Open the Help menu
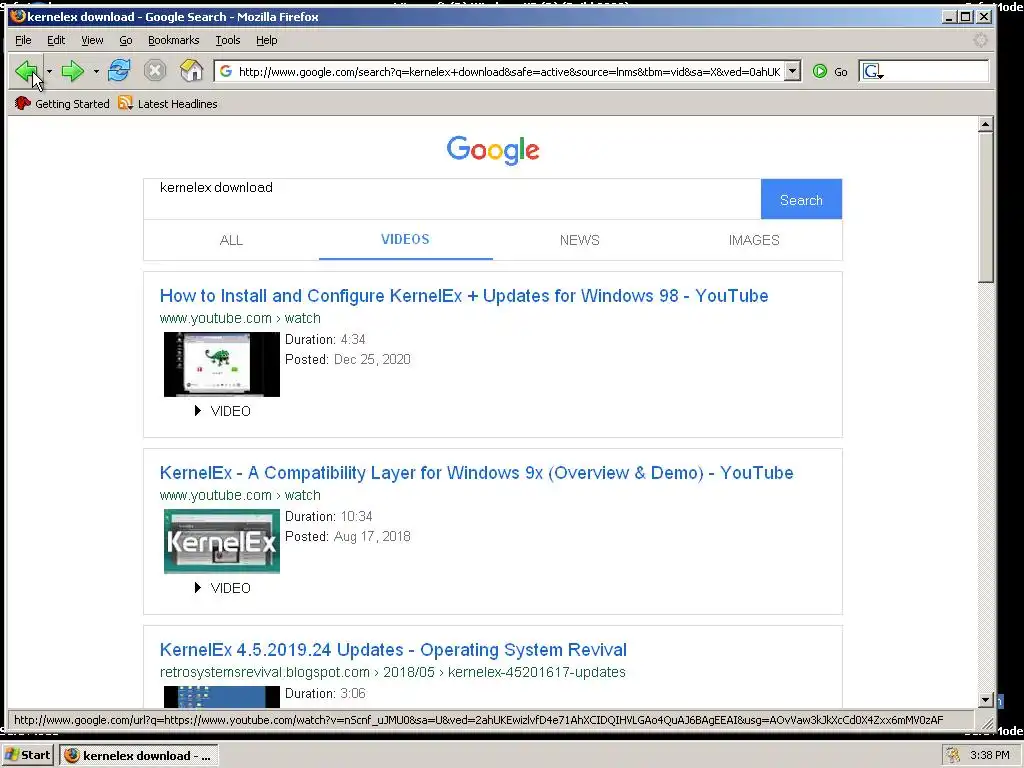This screenshot has width=1024, height=768. [266, 40]
